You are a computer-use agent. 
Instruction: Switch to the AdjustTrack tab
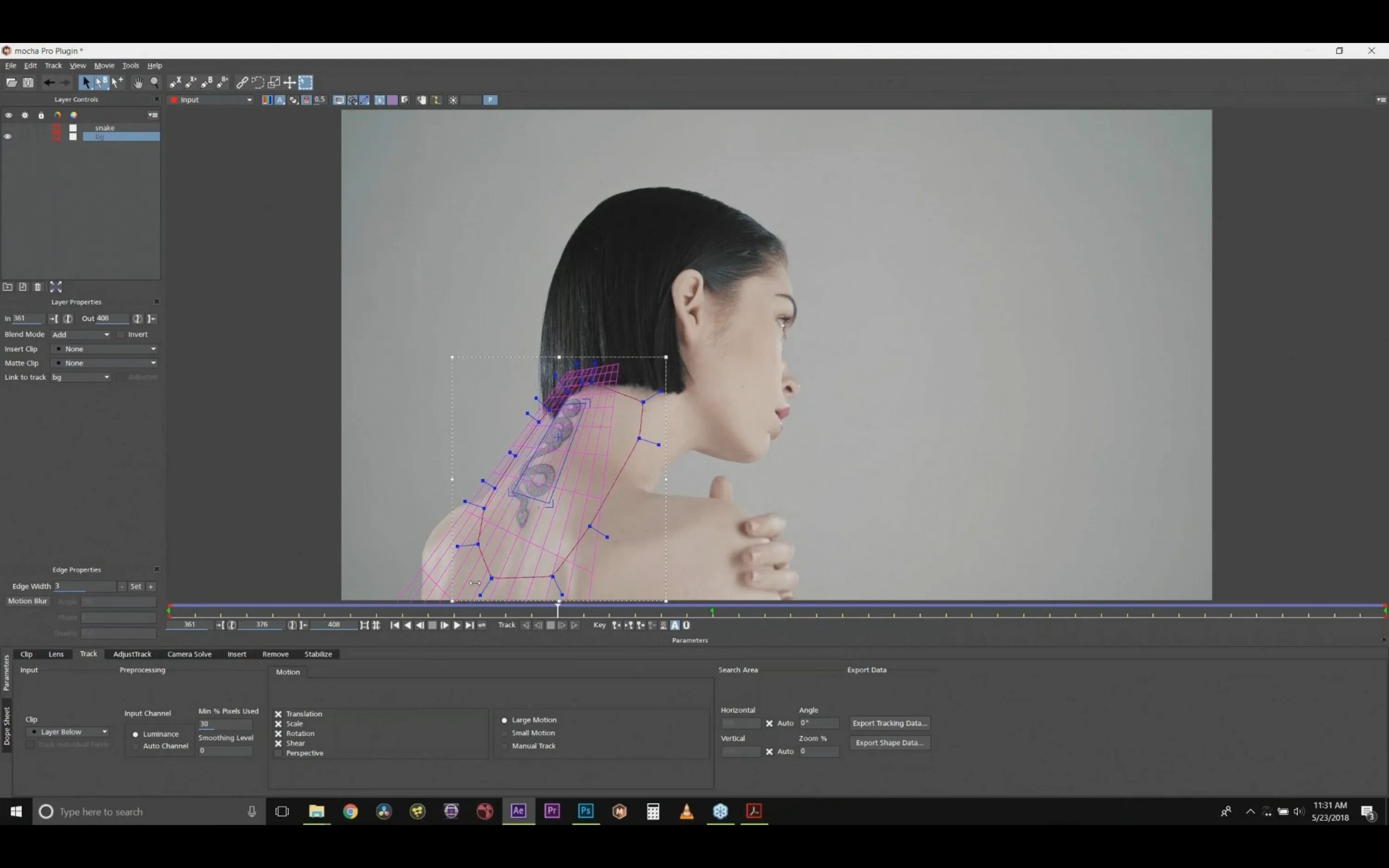click(x=132, y=654)
